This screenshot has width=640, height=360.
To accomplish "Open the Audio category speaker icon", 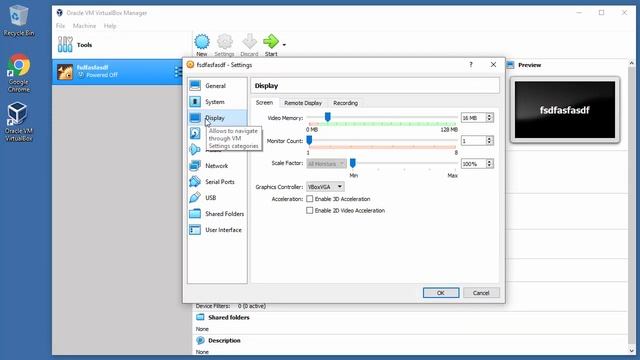I will pos(195,149).
